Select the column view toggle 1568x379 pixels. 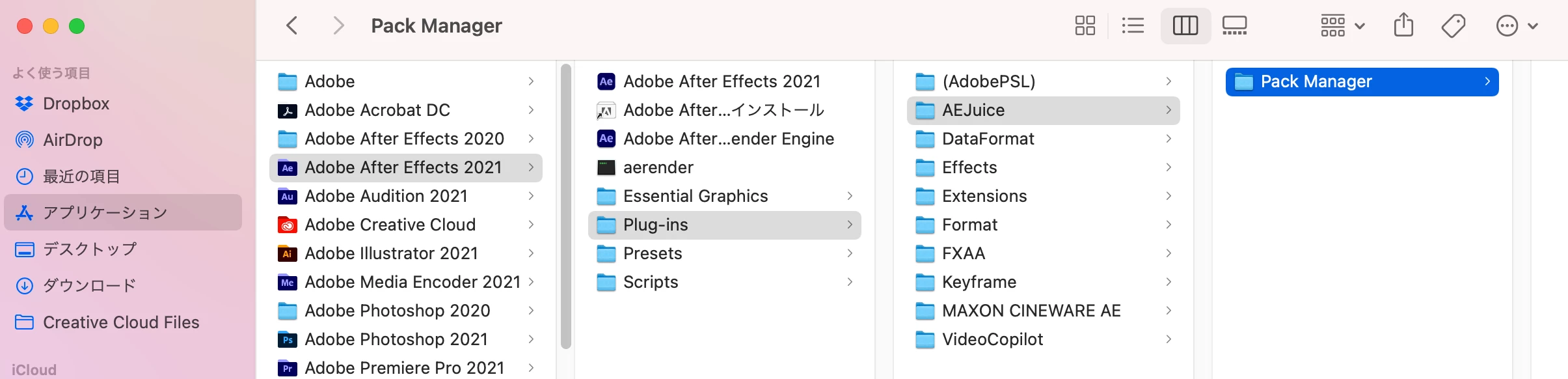(1185, 26)
